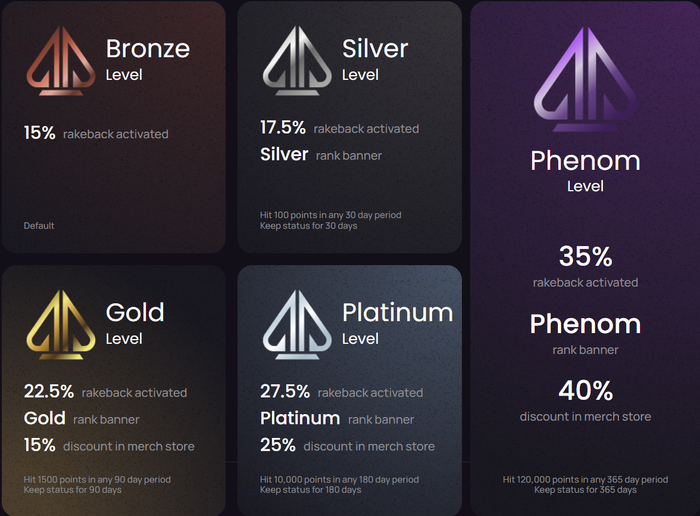
Task: Select the Platinum Level heading
Action: coord(397,323)
